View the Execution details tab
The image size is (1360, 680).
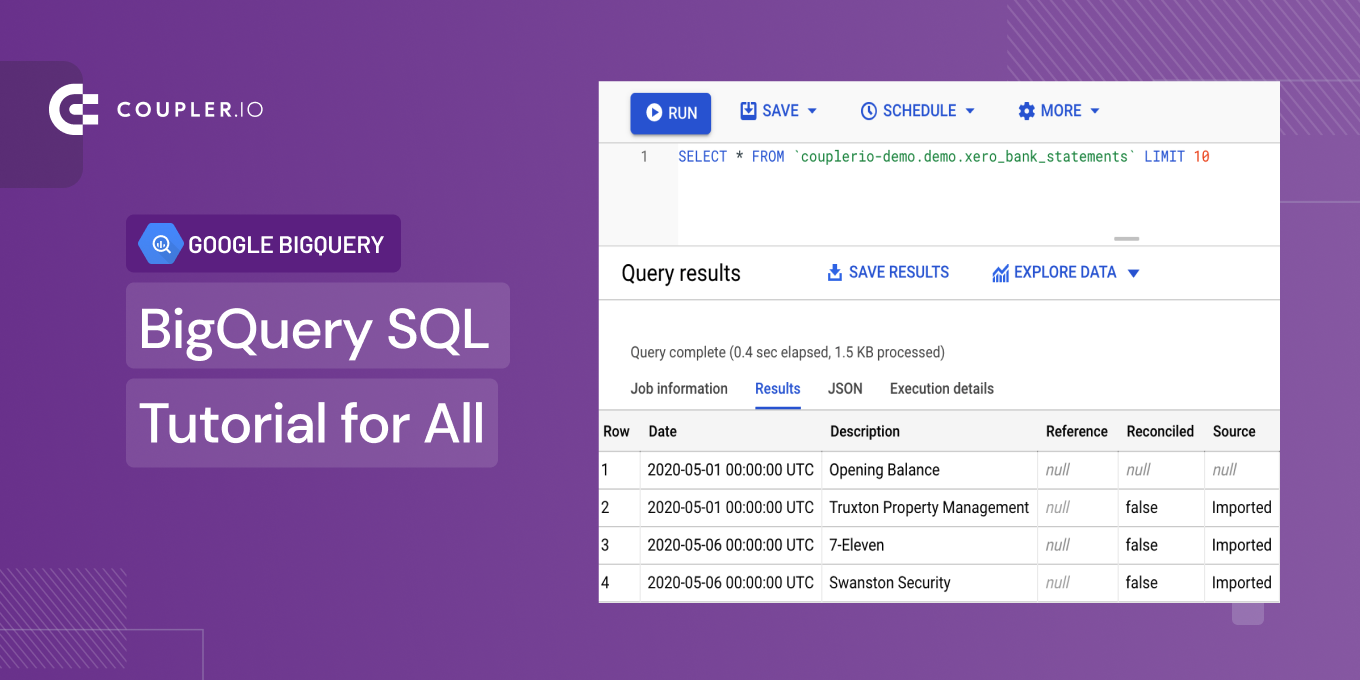click(x=941, y=389)
